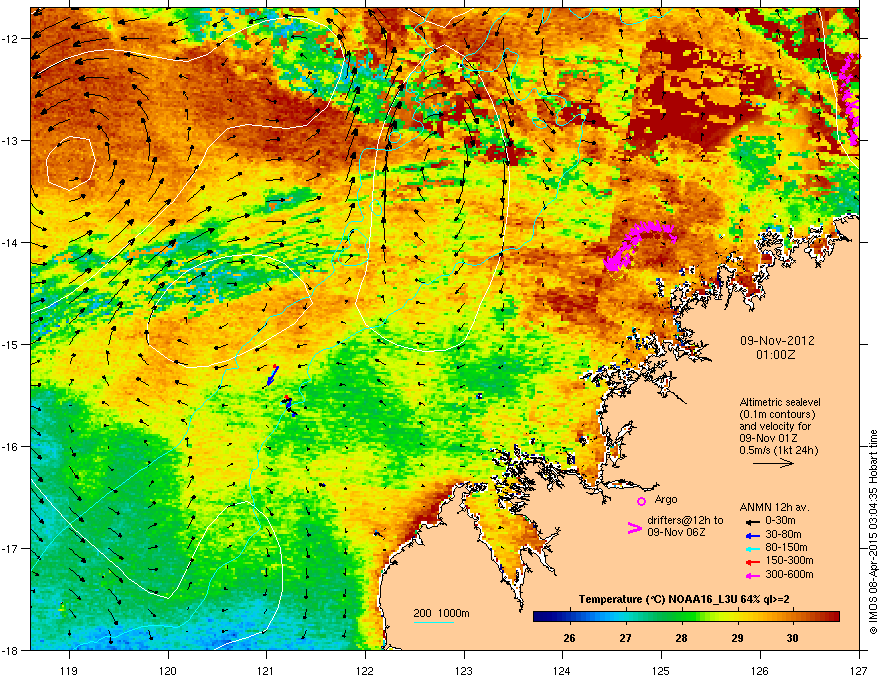
Task: Click the blue 30-80m arrow legend icon
Action: click(752, 535)
